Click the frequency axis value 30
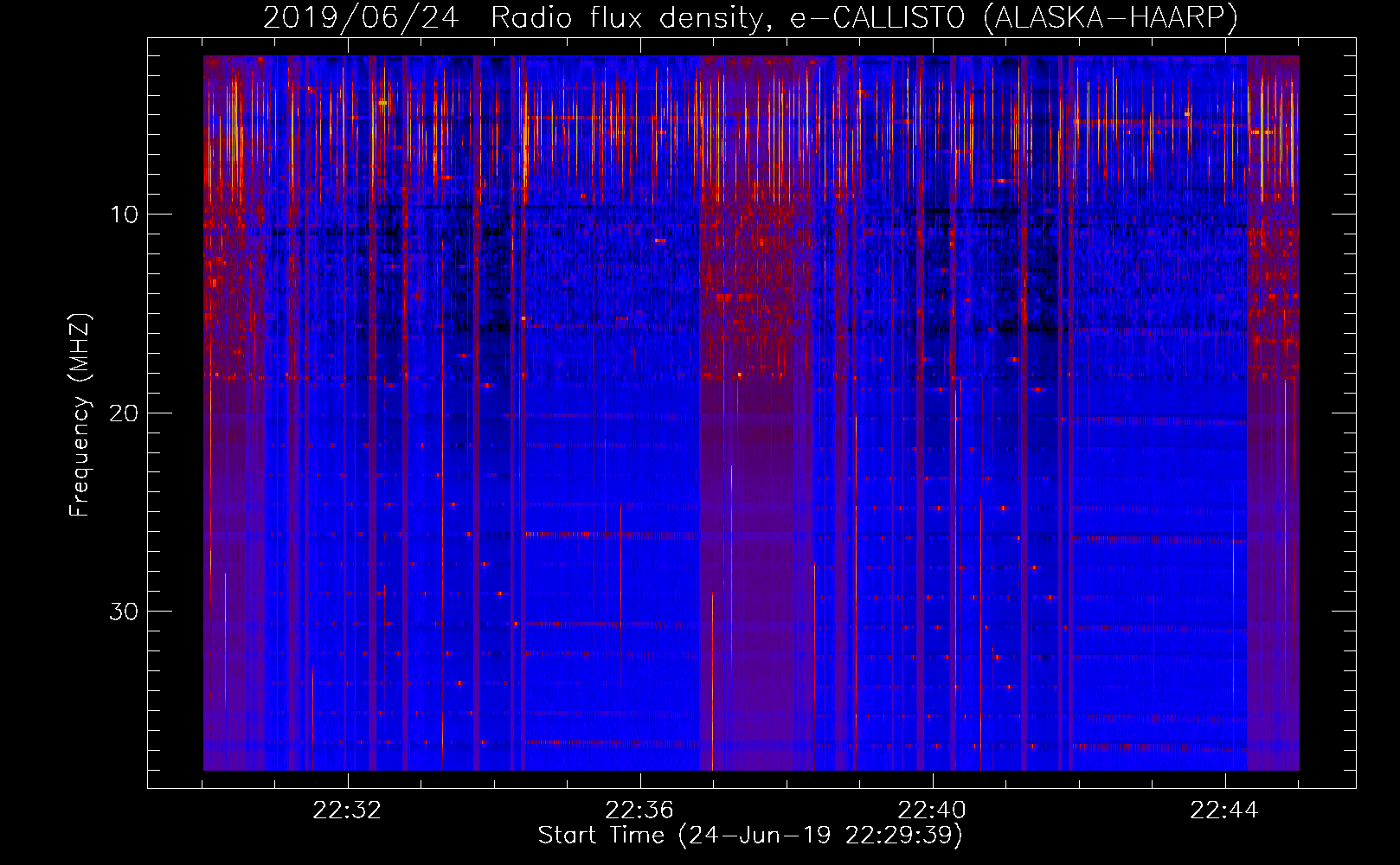 125,612
